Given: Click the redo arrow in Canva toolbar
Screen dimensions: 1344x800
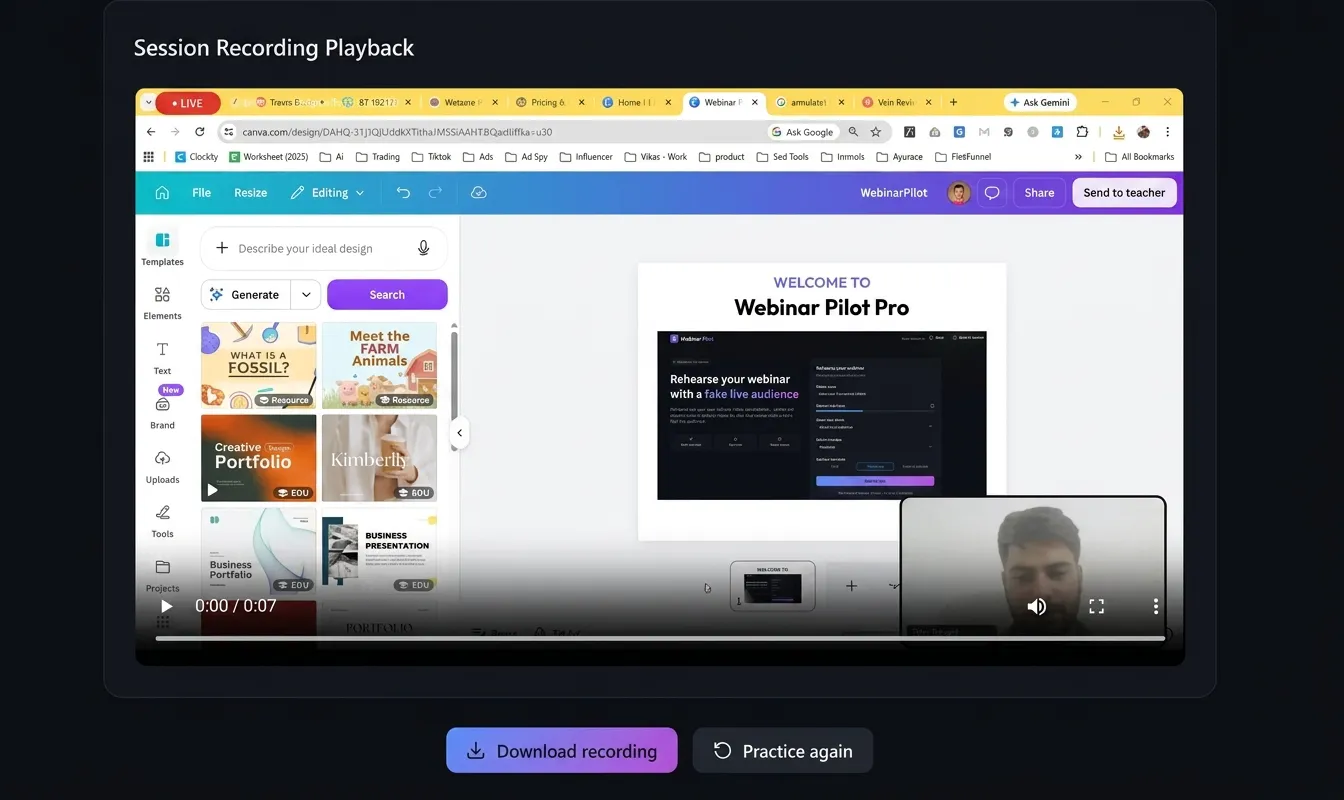Looking at the screenshot, I should [435, 193].
